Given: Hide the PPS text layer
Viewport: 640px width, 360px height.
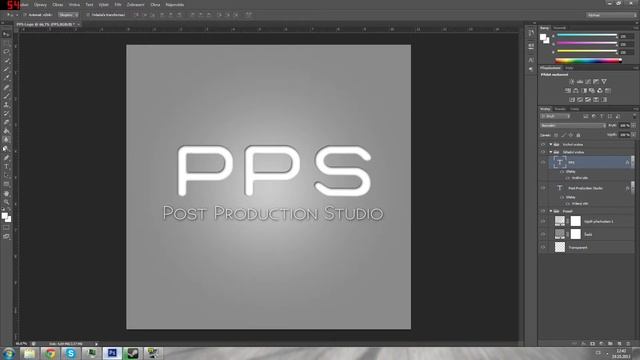Looking at the screenshot, I should [x=543, y=162].
